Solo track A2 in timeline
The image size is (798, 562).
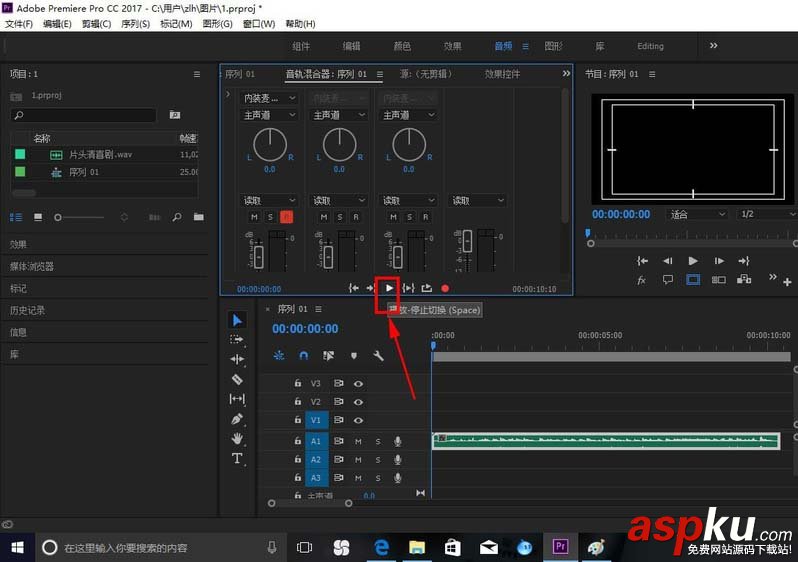(x=378, y=460)
